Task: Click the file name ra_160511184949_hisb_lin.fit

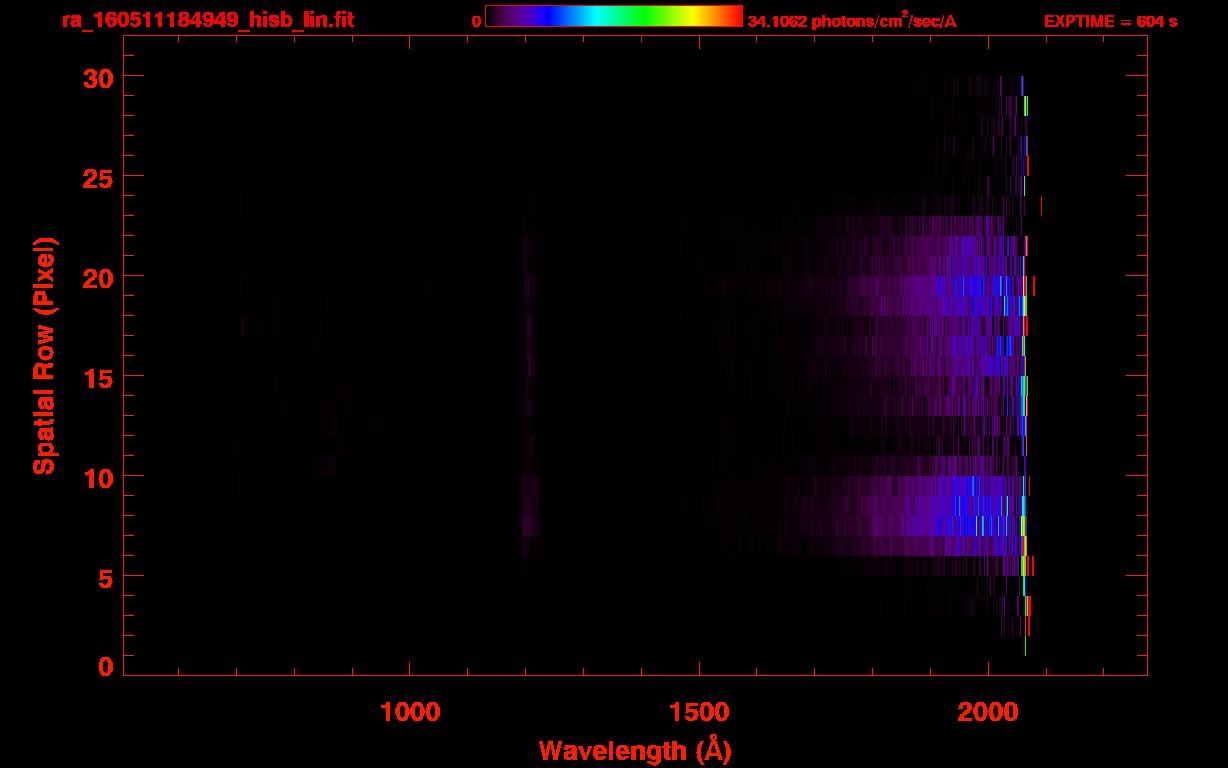Action: 207,20
